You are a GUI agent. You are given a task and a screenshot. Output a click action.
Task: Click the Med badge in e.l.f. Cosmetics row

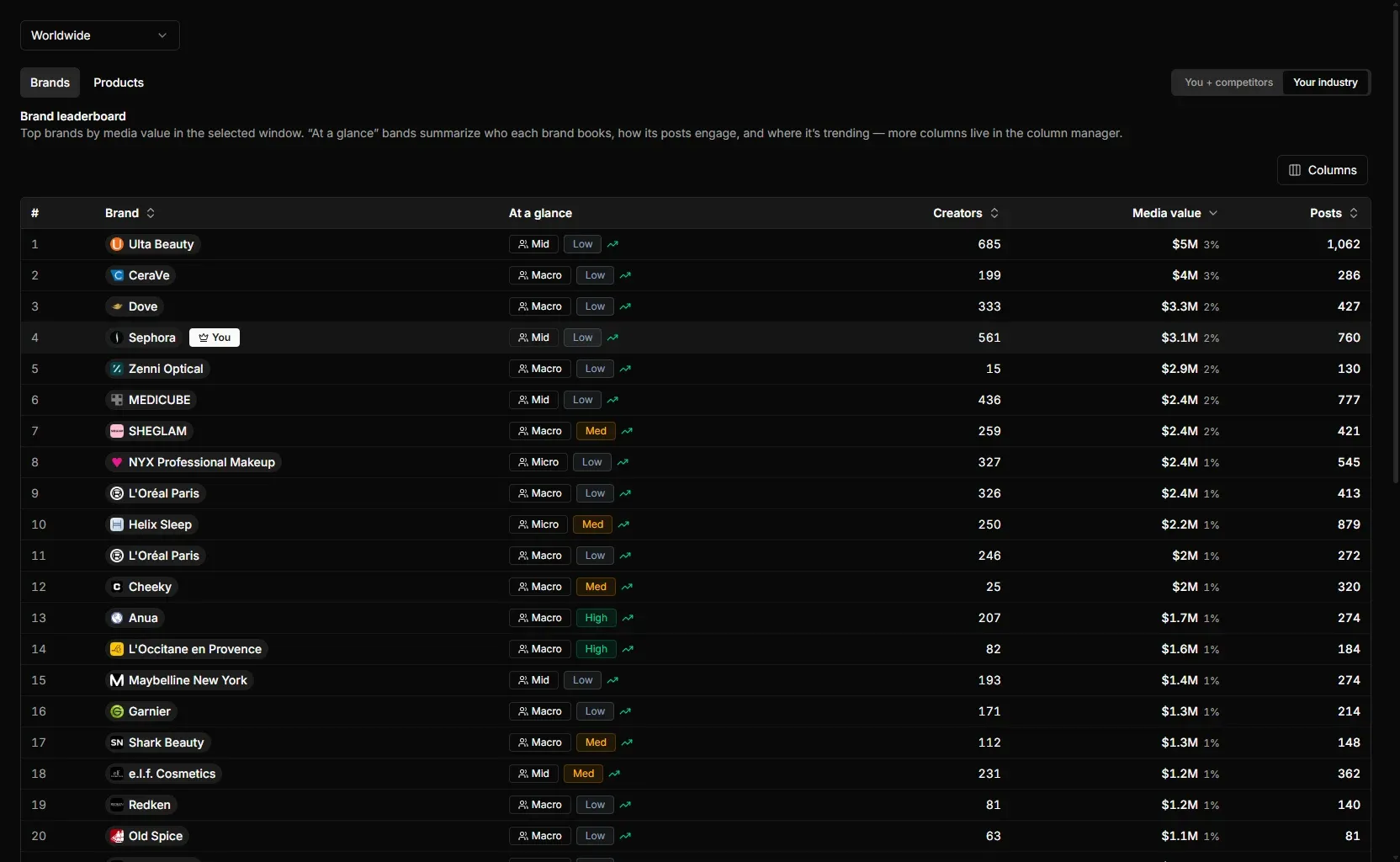tap(583, 774)
